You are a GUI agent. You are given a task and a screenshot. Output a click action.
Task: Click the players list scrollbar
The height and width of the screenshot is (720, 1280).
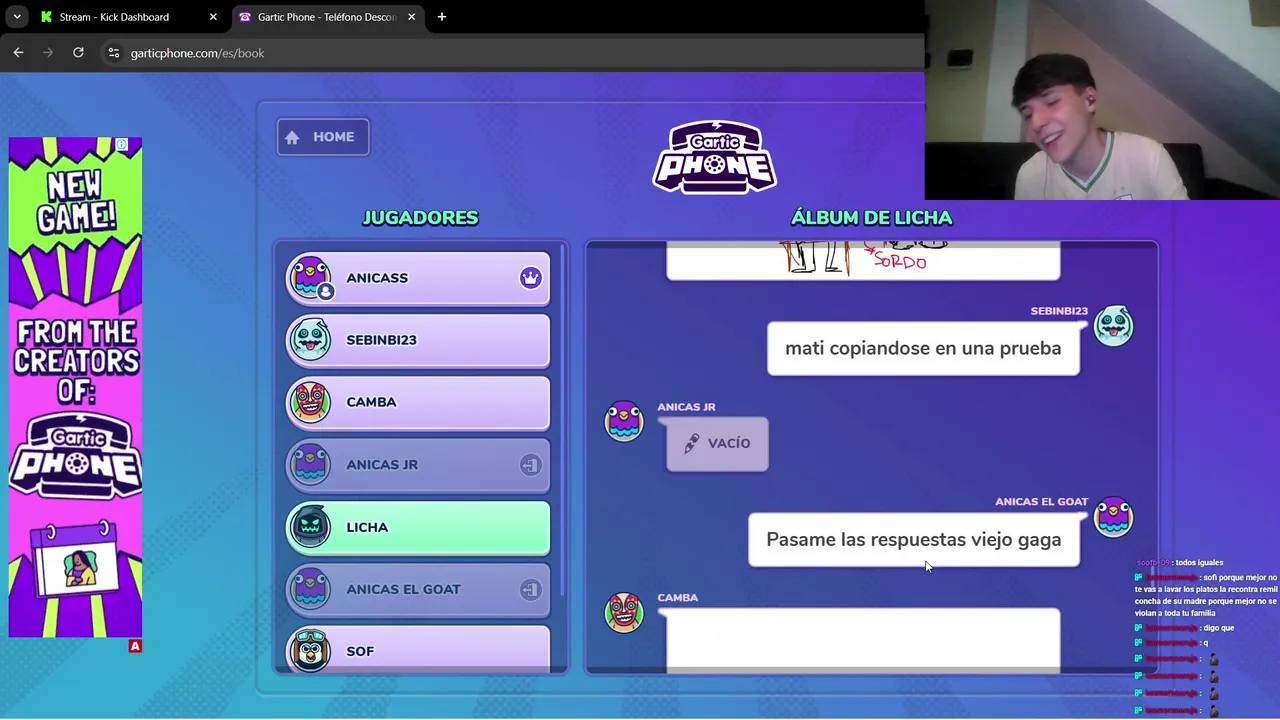tap(562, 420)
